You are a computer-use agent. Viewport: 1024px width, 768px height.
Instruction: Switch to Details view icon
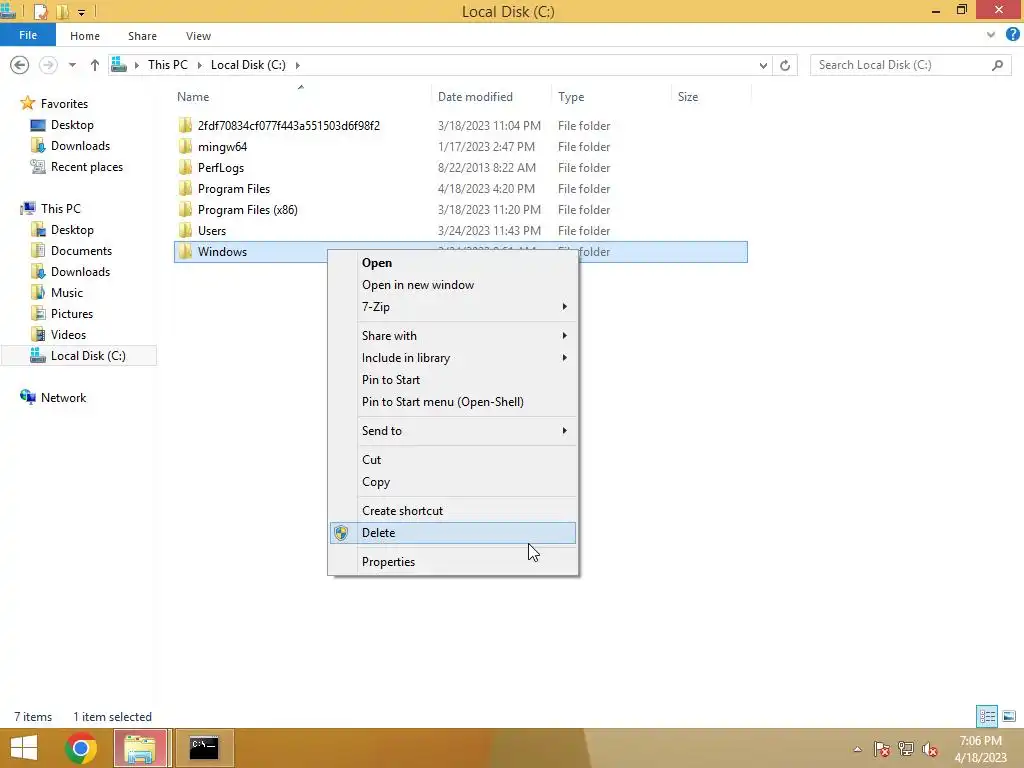[x=987, y=716]
